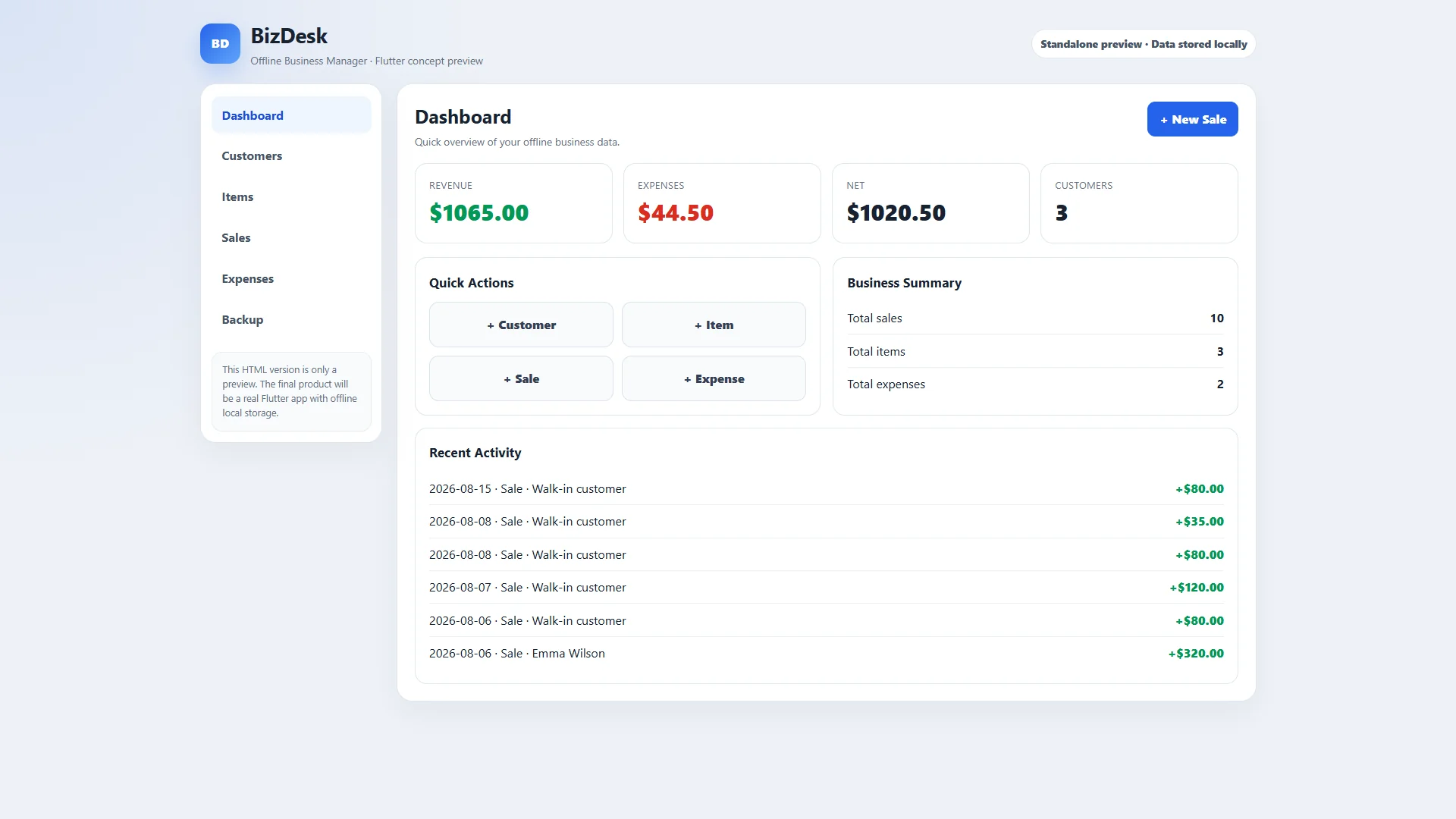
Task: Click the BD logo icon
Action: point(220,43)
